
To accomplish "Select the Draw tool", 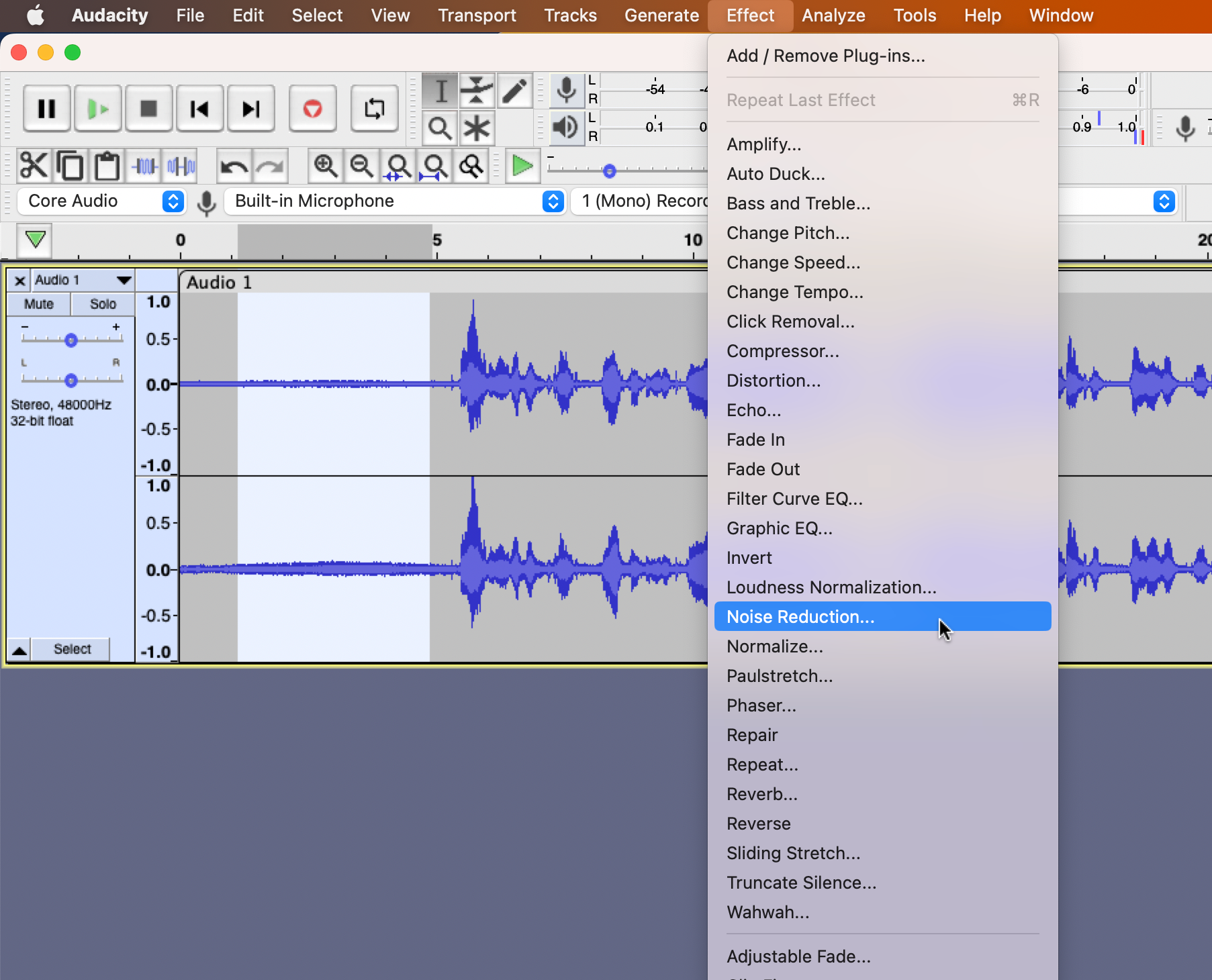I will [514, 91].
